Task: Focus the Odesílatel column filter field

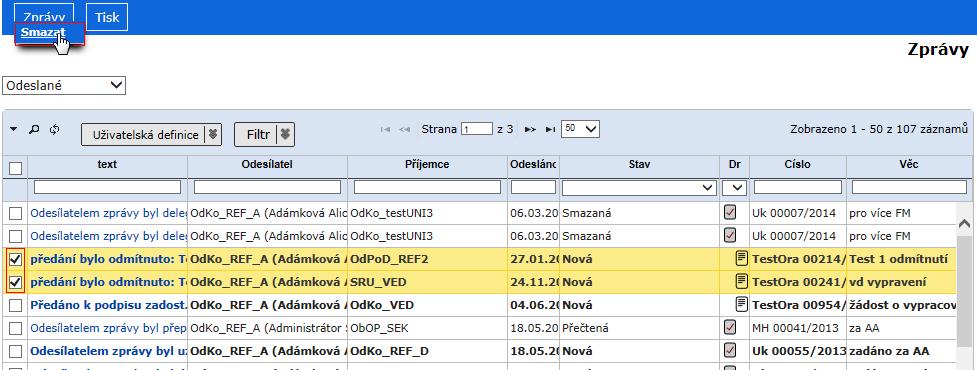Action: point(267,187)
